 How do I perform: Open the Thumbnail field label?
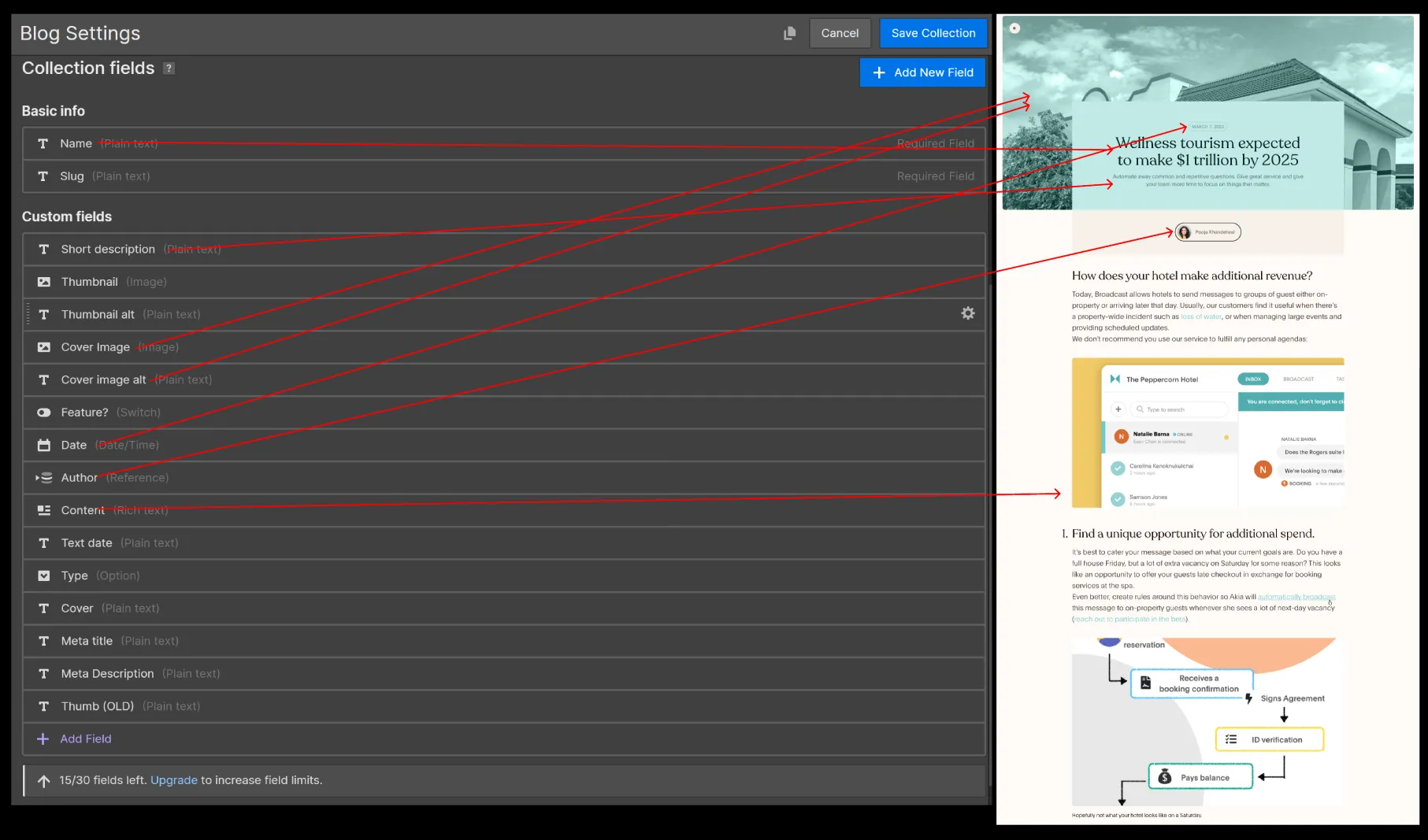coord(90,282)
